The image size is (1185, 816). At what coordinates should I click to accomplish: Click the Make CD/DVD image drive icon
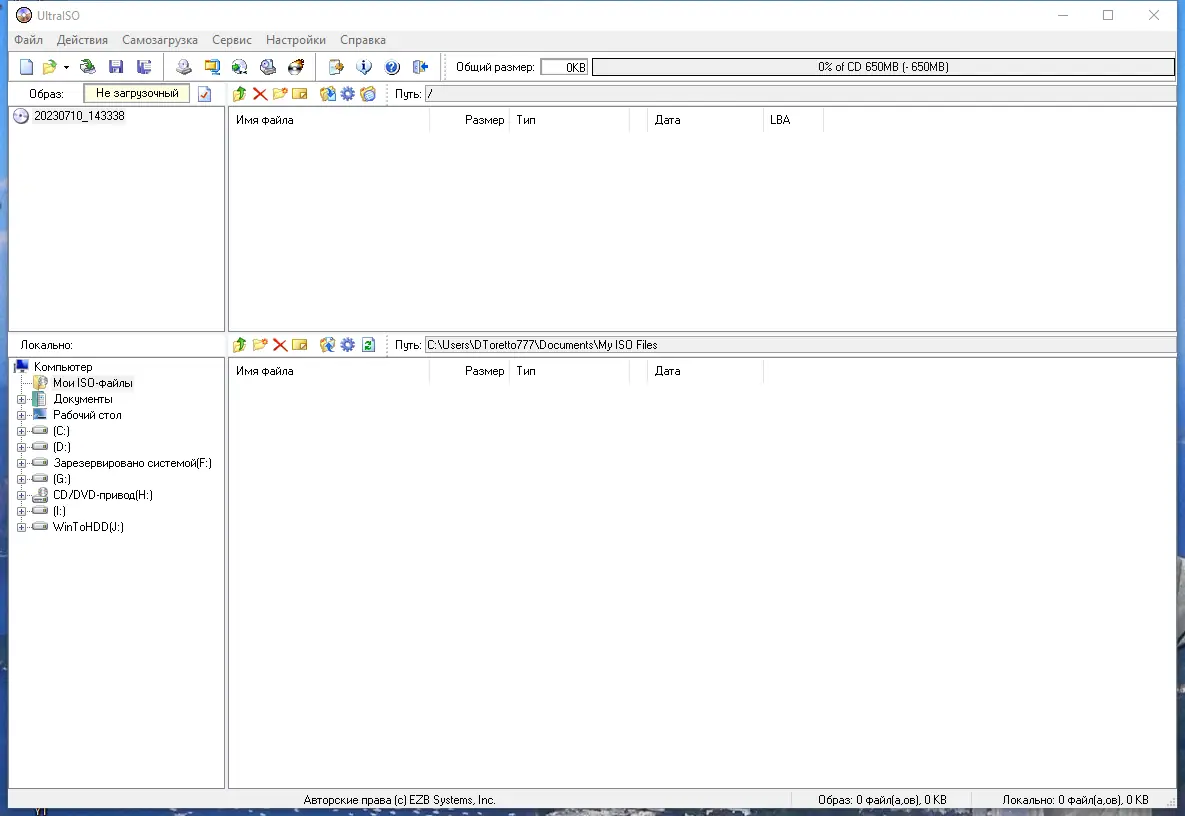point(184,67)
